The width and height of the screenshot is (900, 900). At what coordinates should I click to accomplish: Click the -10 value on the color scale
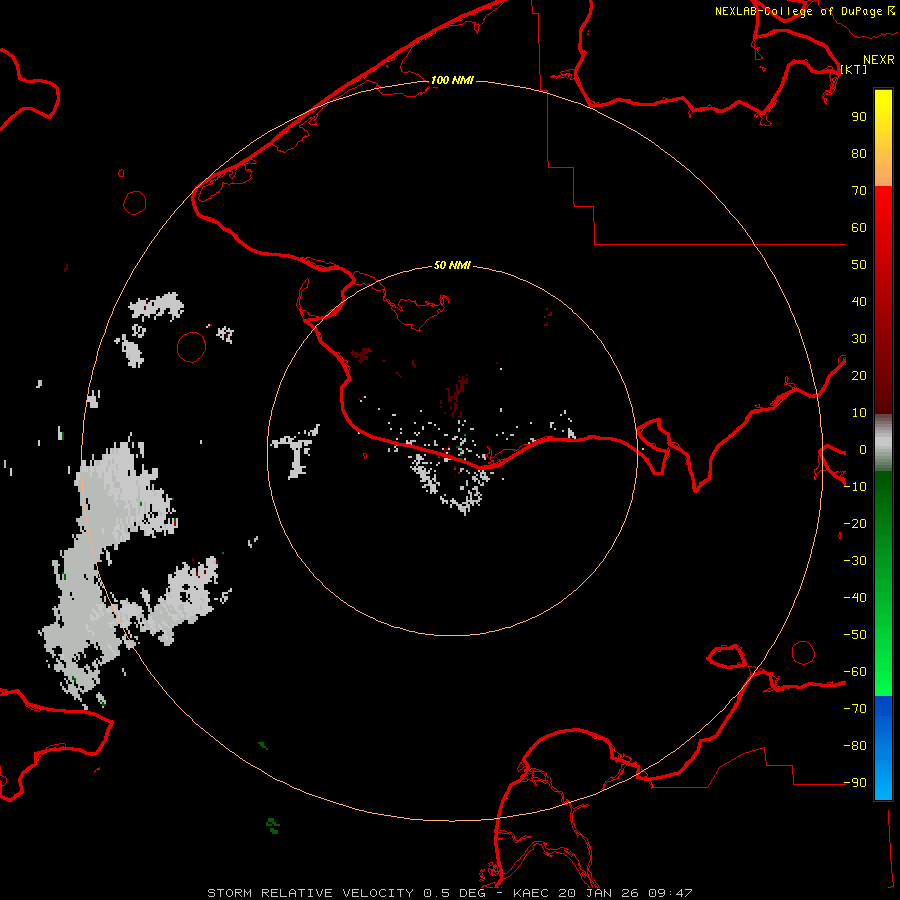[x=855, y=487]
